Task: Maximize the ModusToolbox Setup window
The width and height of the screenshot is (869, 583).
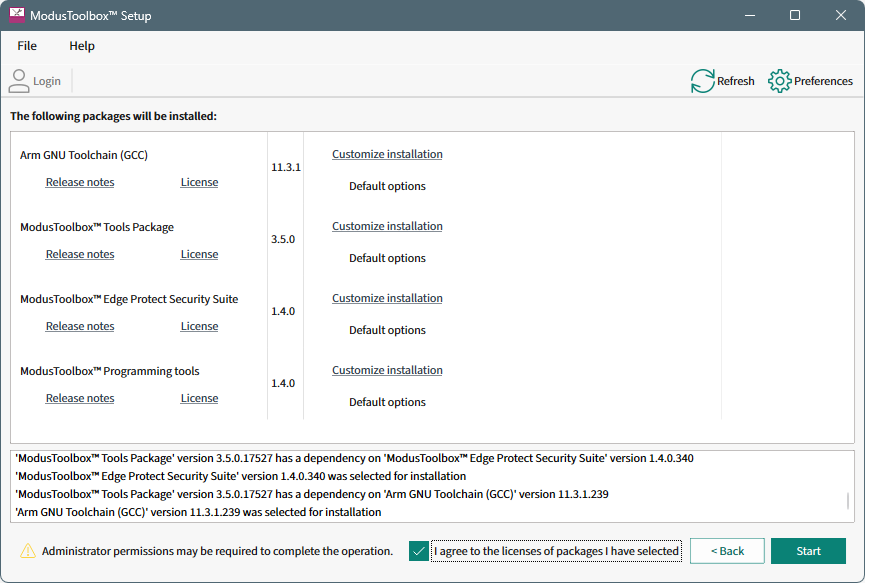Action: tap(794, 16)
